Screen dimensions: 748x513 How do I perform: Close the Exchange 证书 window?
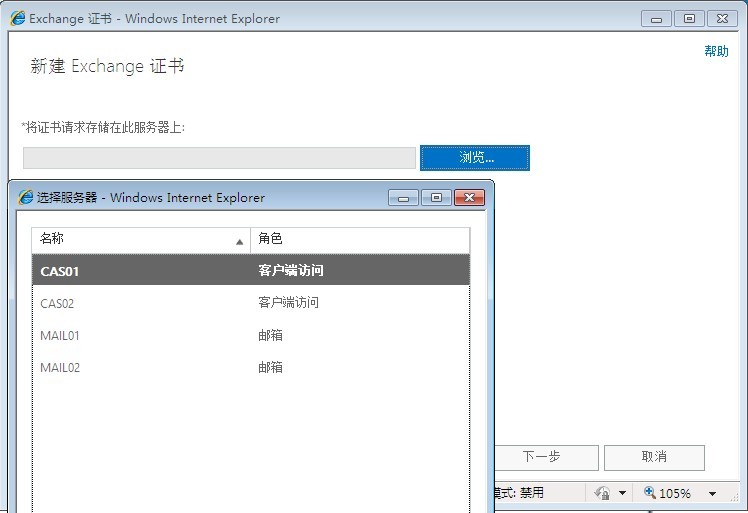722,19
